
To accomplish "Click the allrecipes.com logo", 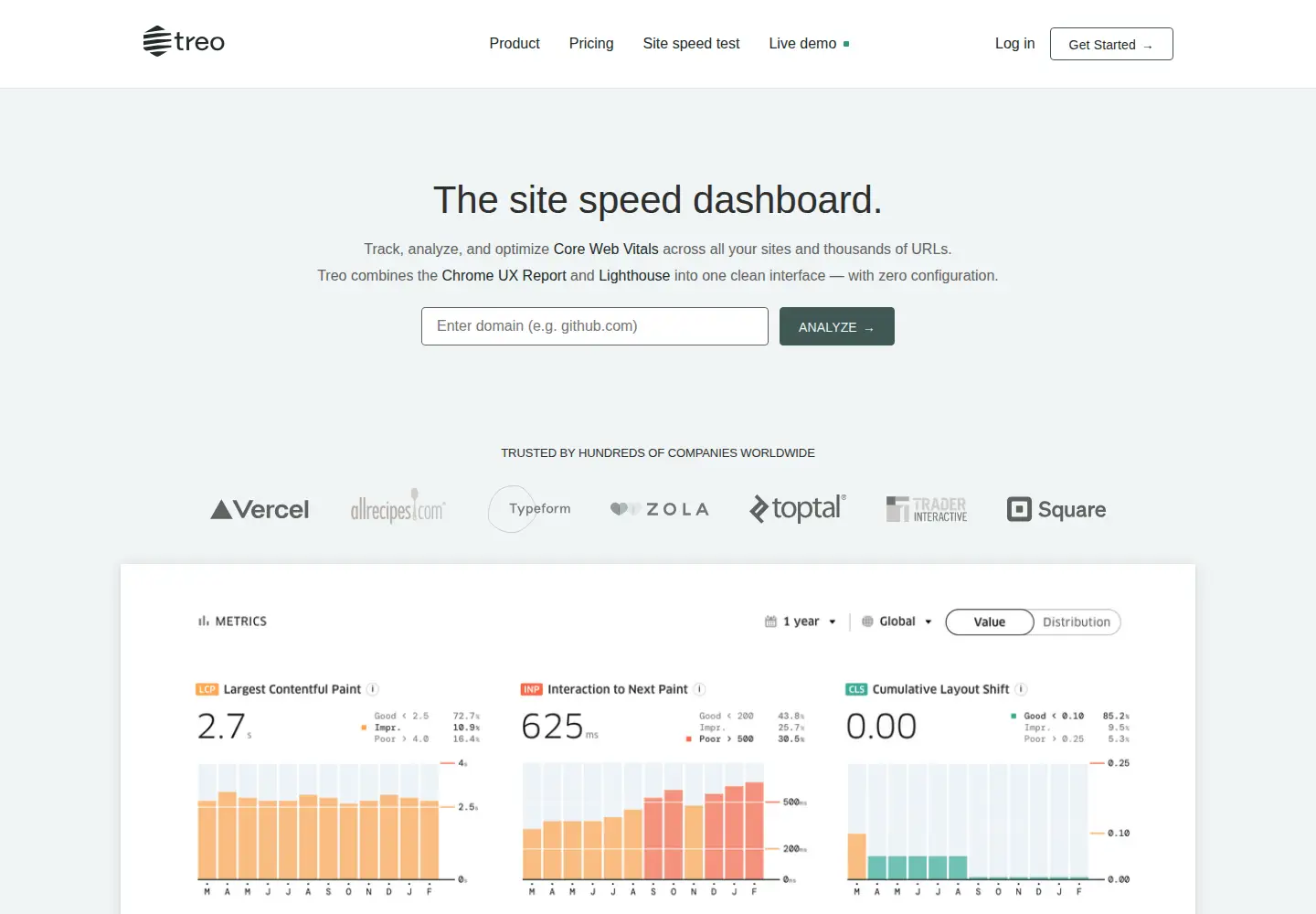I will [398, 507].
